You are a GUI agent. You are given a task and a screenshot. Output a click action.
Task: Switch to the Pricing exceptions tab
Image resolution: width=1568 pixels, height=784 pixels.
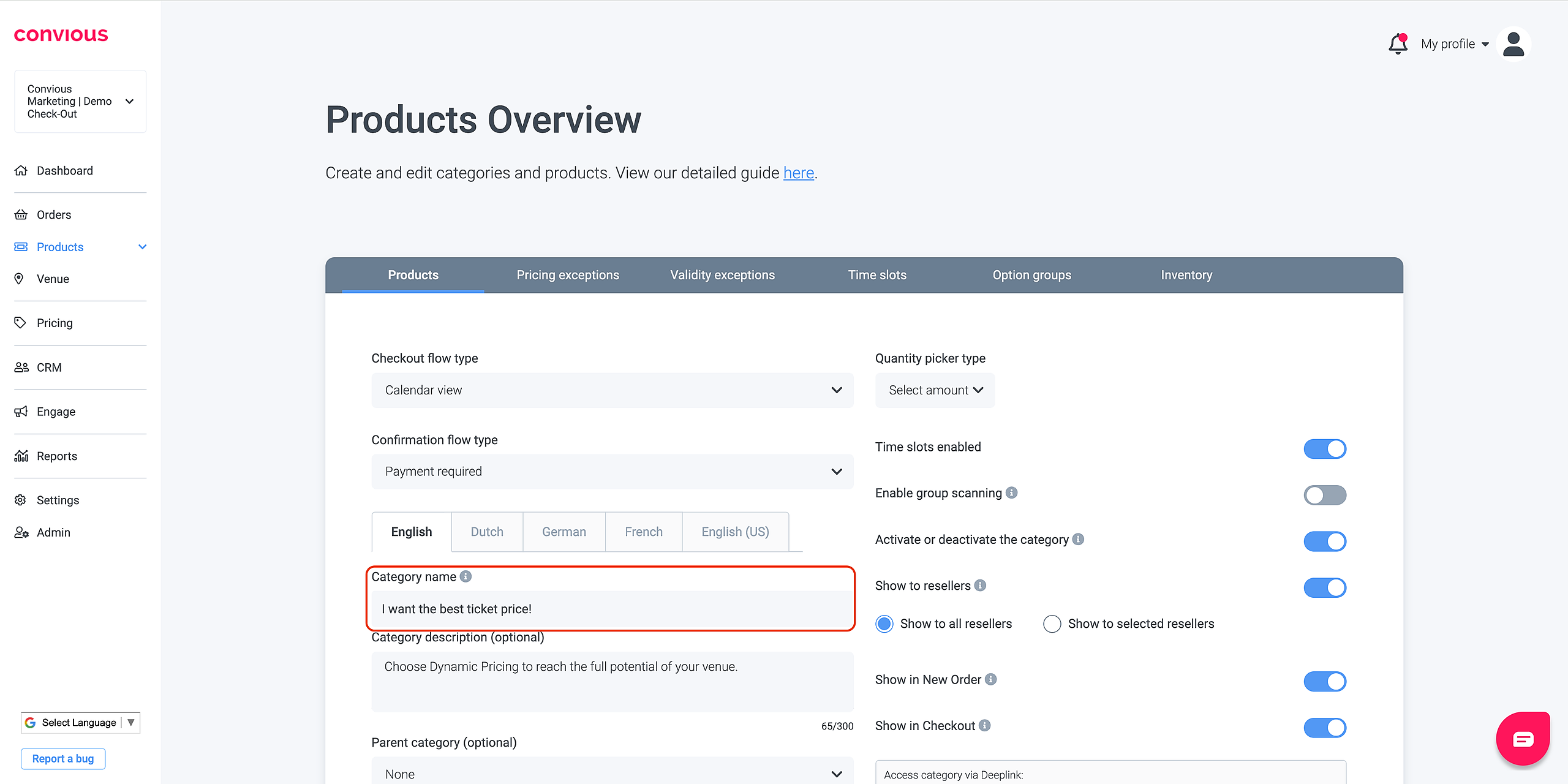[x=567, y=275]
